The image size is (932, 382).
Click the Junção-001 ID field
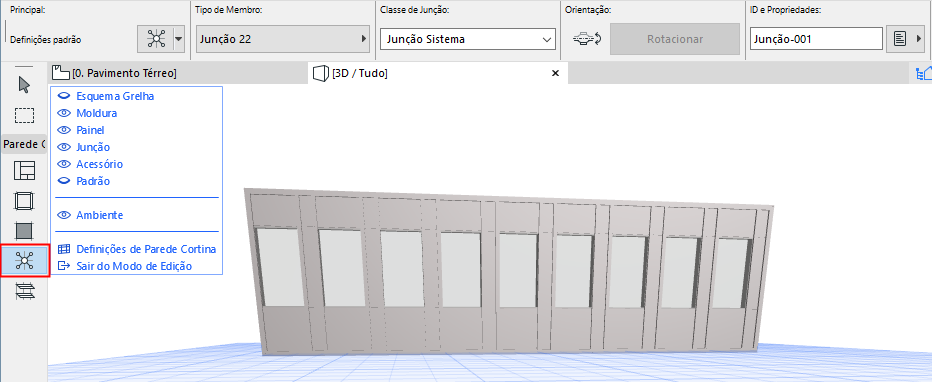816,39
